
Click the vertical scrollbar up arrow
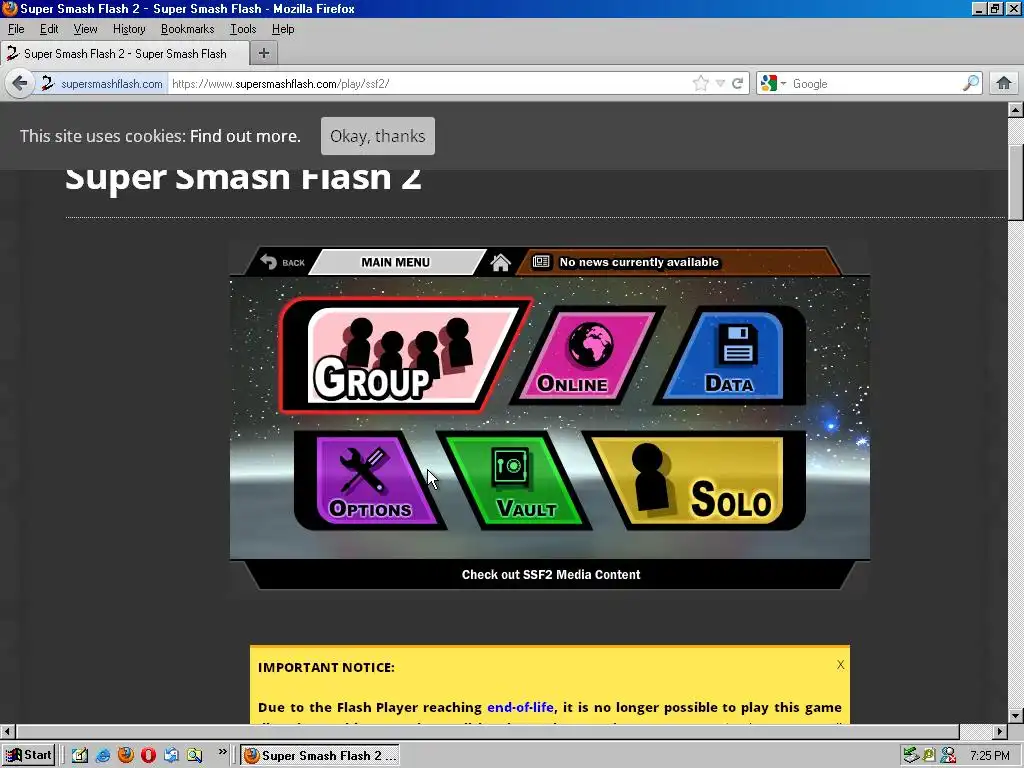pyautogui.click(x=1016, y=110)
